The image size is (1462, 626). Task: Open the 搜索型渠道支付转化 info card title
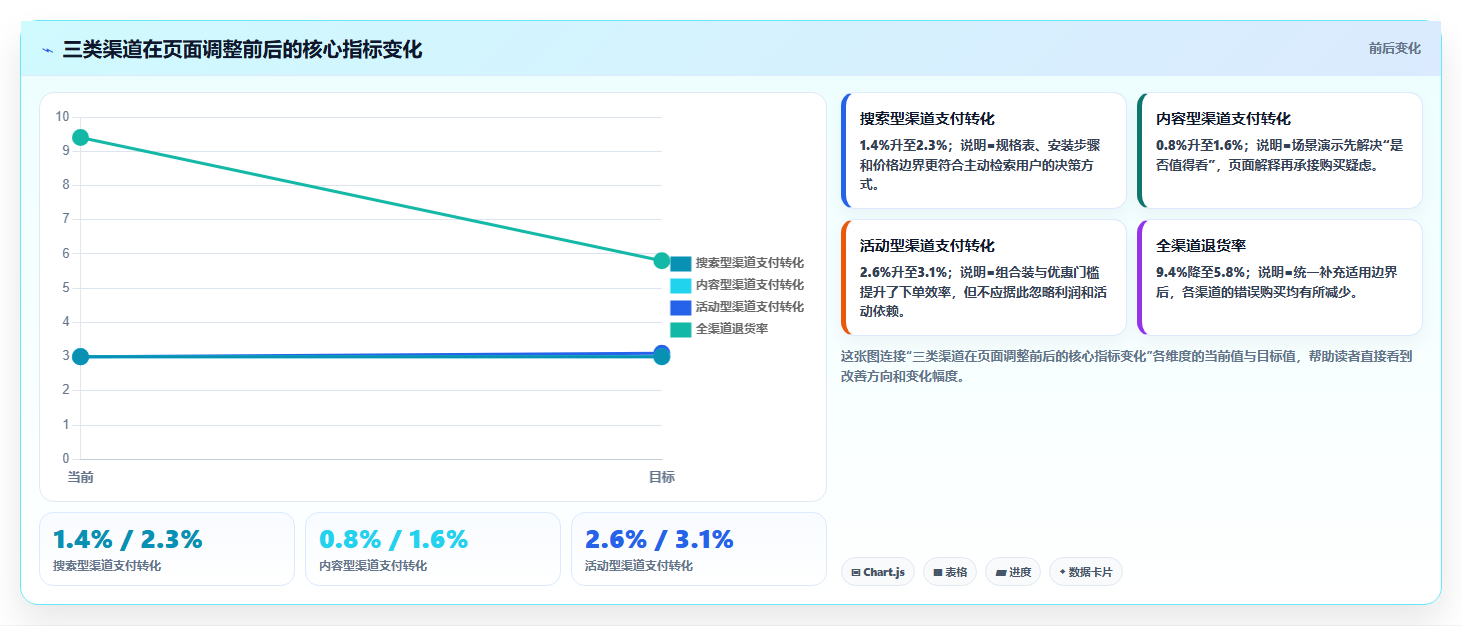(927, 119)
